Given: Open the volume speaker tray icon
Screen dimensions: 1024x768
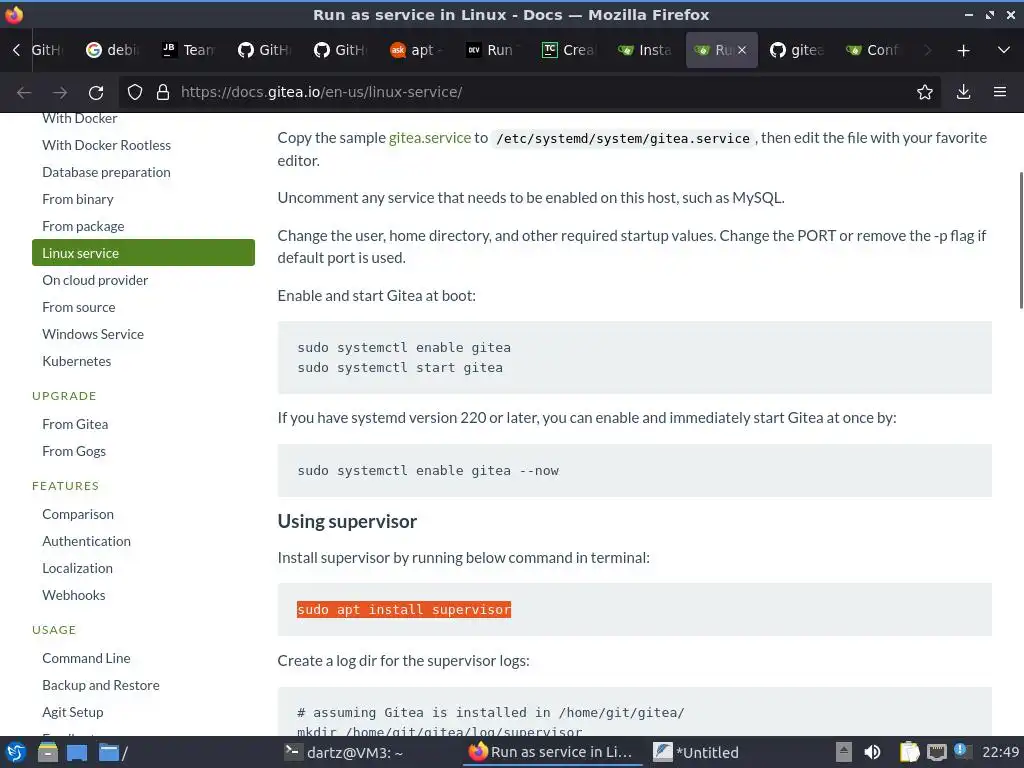Looking at the screenshot, I should (x=872, y=752).
